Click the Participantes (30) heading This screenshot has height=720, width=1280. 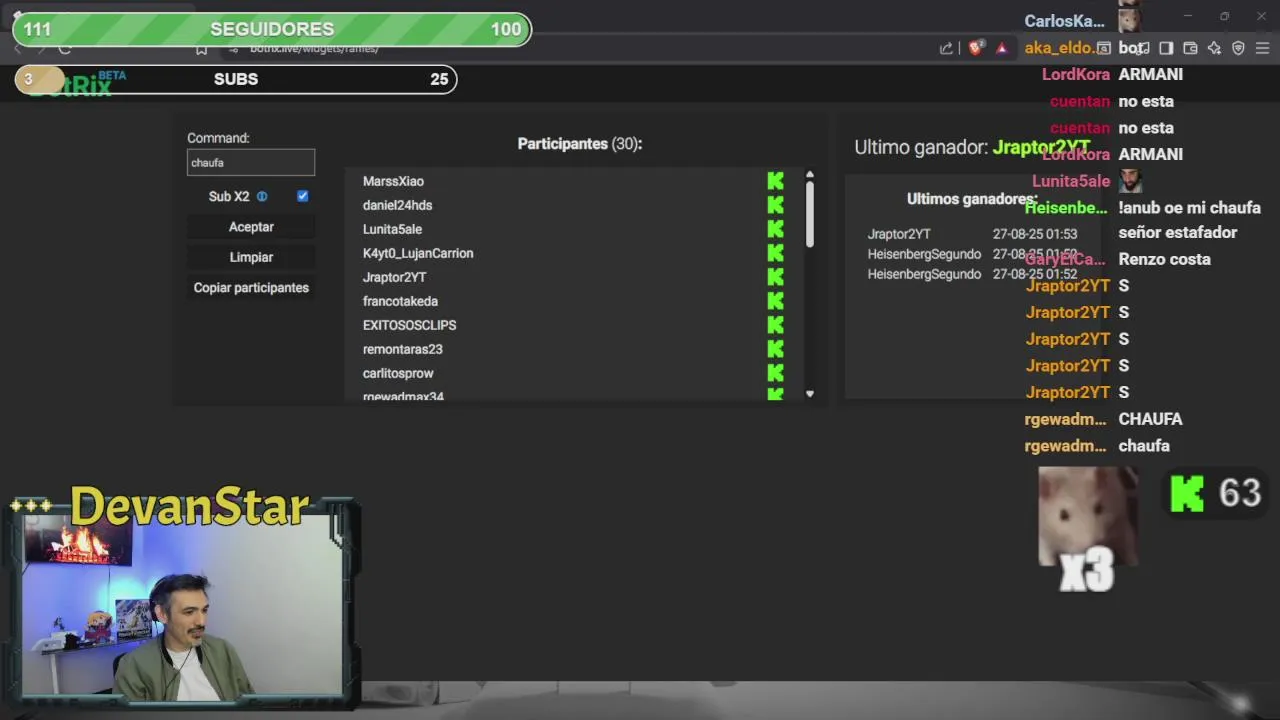point(580,144)
